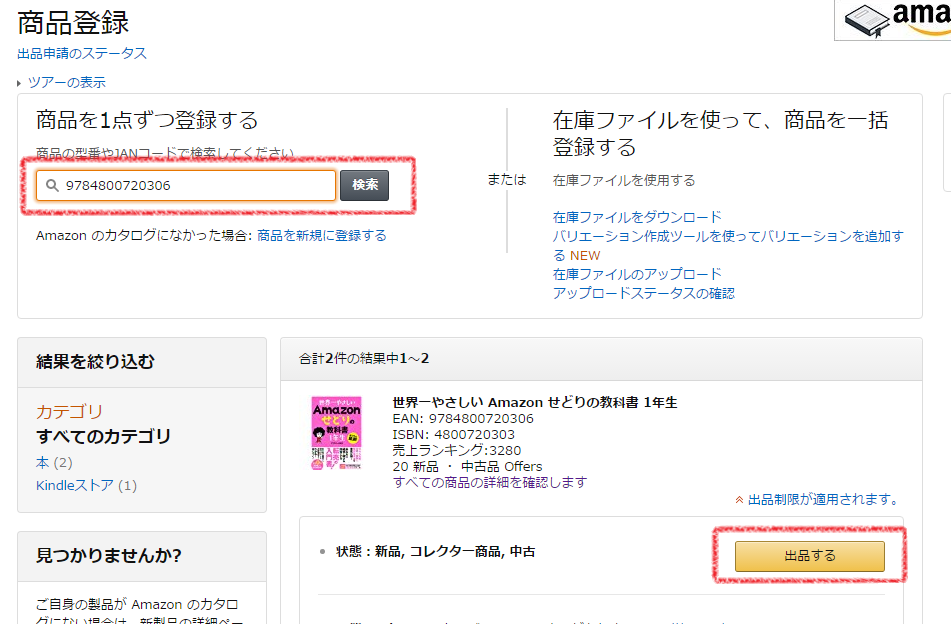The width and height of the screenshot is (951, 624).
Task: Click the 結果を絞り込む panel heading
Action: point(95,361)
